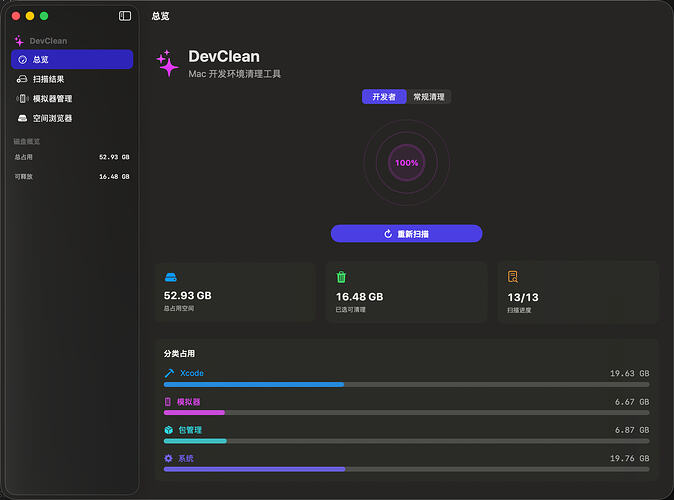Open 模拟器管理 in the sidebar

[72, 98]
